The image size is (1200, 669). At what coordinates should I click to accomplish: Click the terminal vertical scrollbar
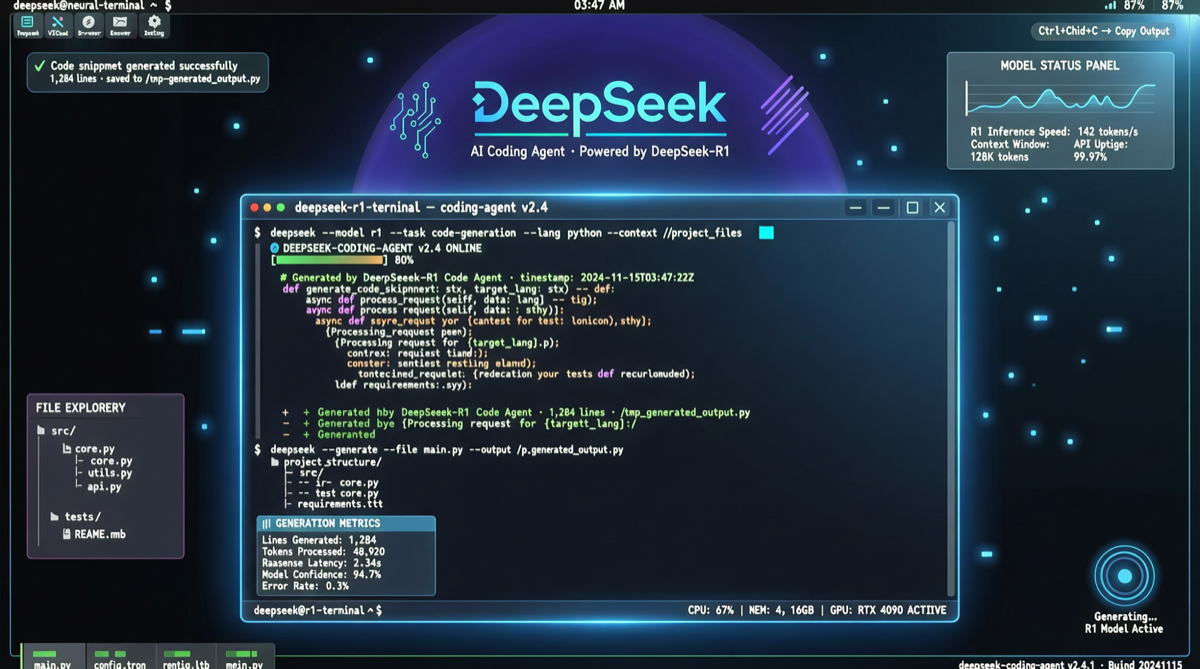click(x=950, y=410)
